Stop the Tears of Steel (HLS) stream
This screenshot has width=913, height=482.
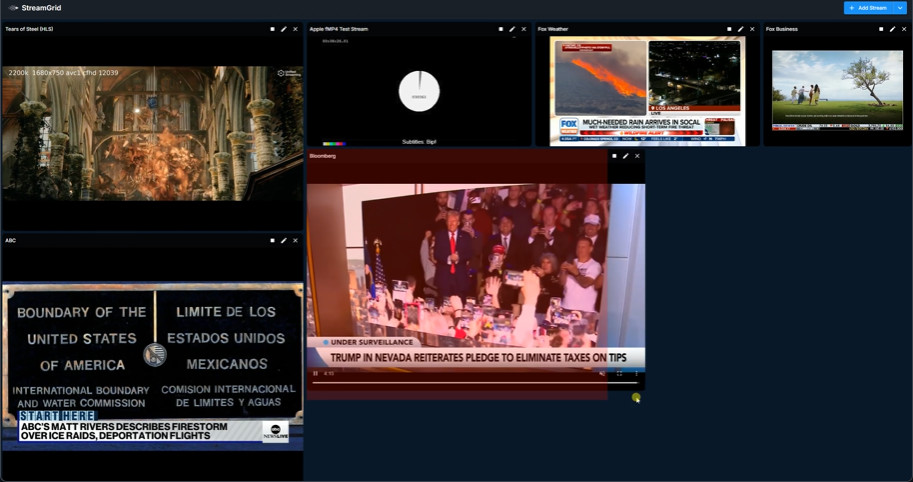(x=273, y=29)
